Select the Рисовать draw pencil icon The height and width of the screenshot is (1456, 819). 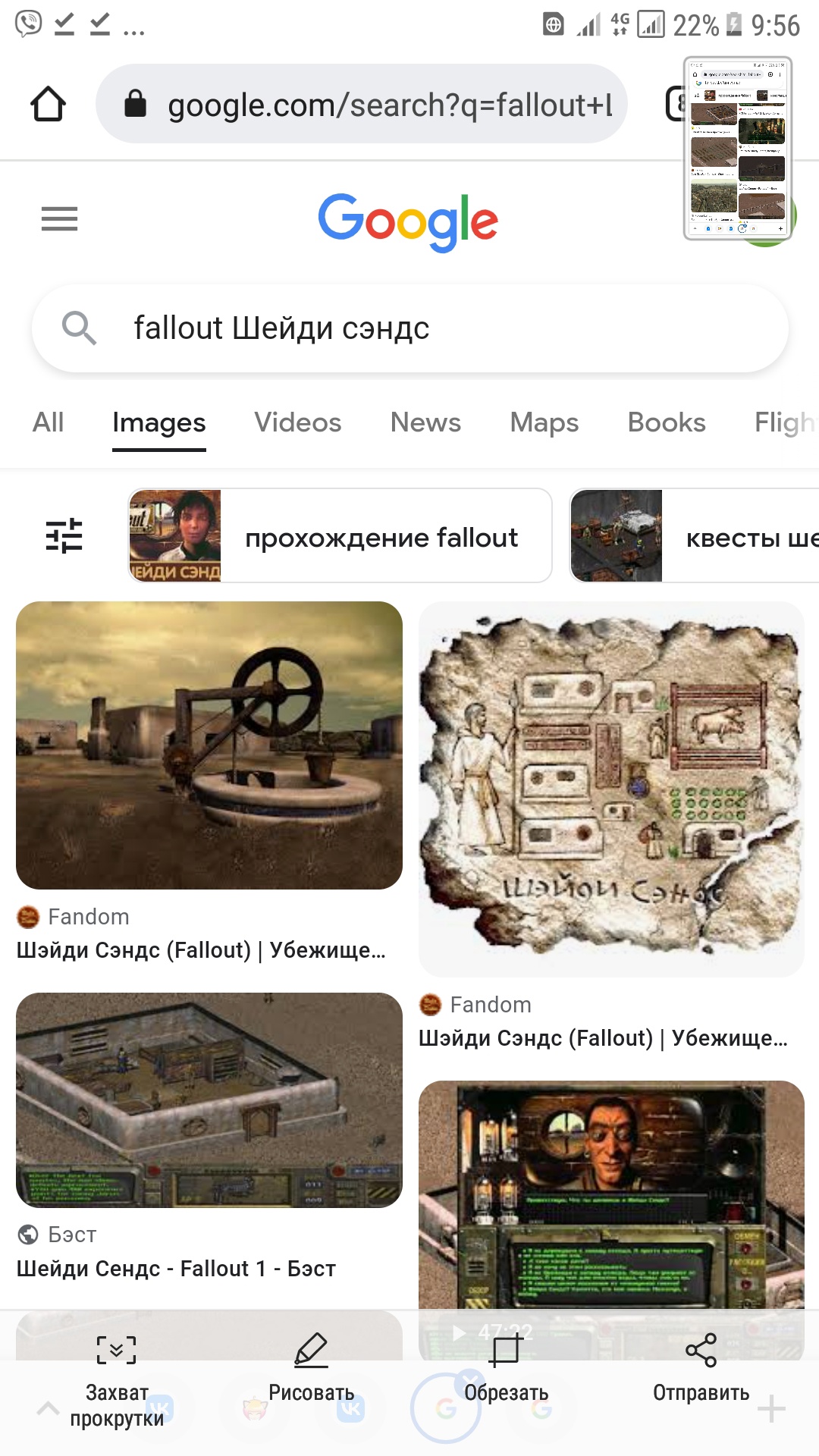point(311,1350)
